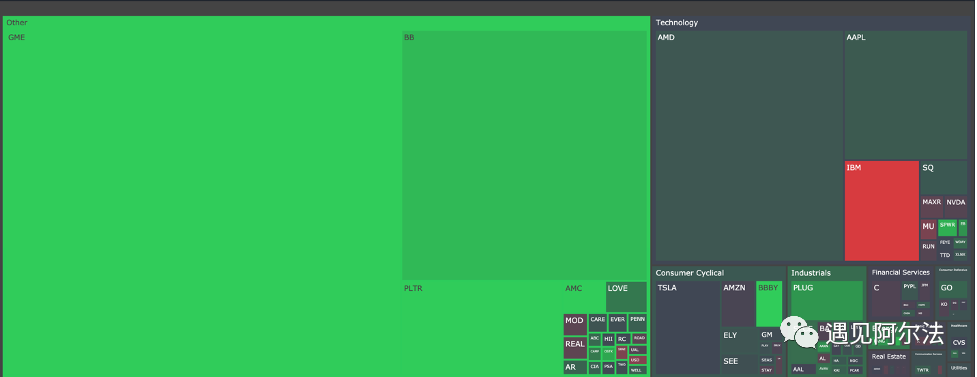The height and width of the screenshot is (377, 977).
Task: Select the LOVE stock tile
Action: [x=626, y=297]
